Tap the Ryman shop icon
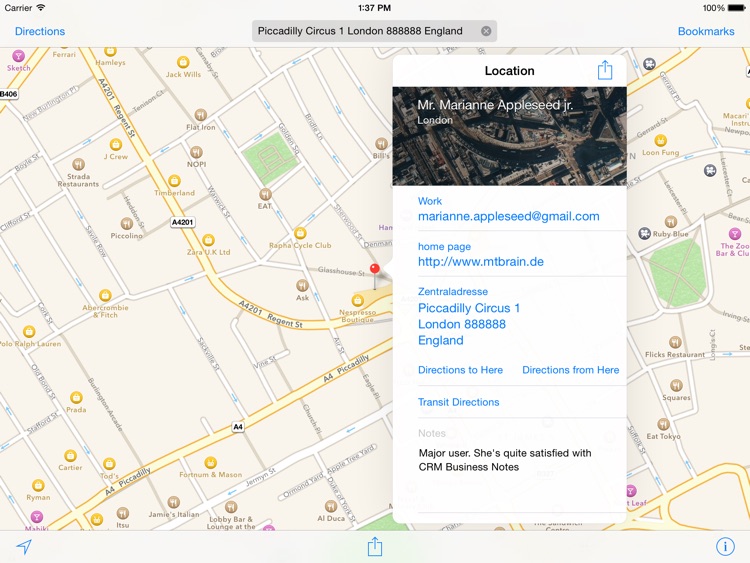Viewport: 750px width, 563px height. (38, 485)
